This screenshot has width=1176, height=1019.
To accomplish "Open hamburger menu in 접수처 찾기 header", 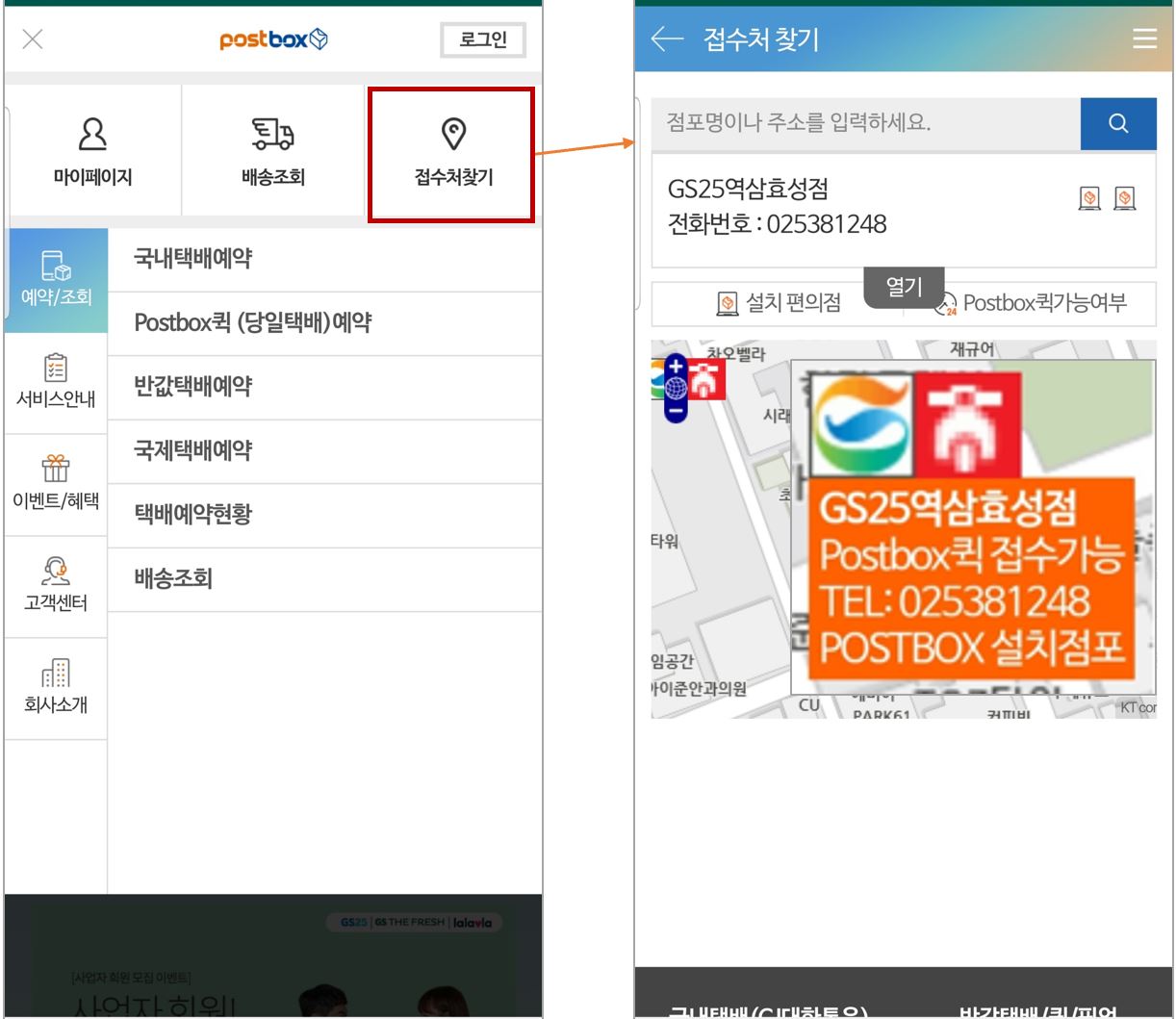I will [x=1144, y=38].
